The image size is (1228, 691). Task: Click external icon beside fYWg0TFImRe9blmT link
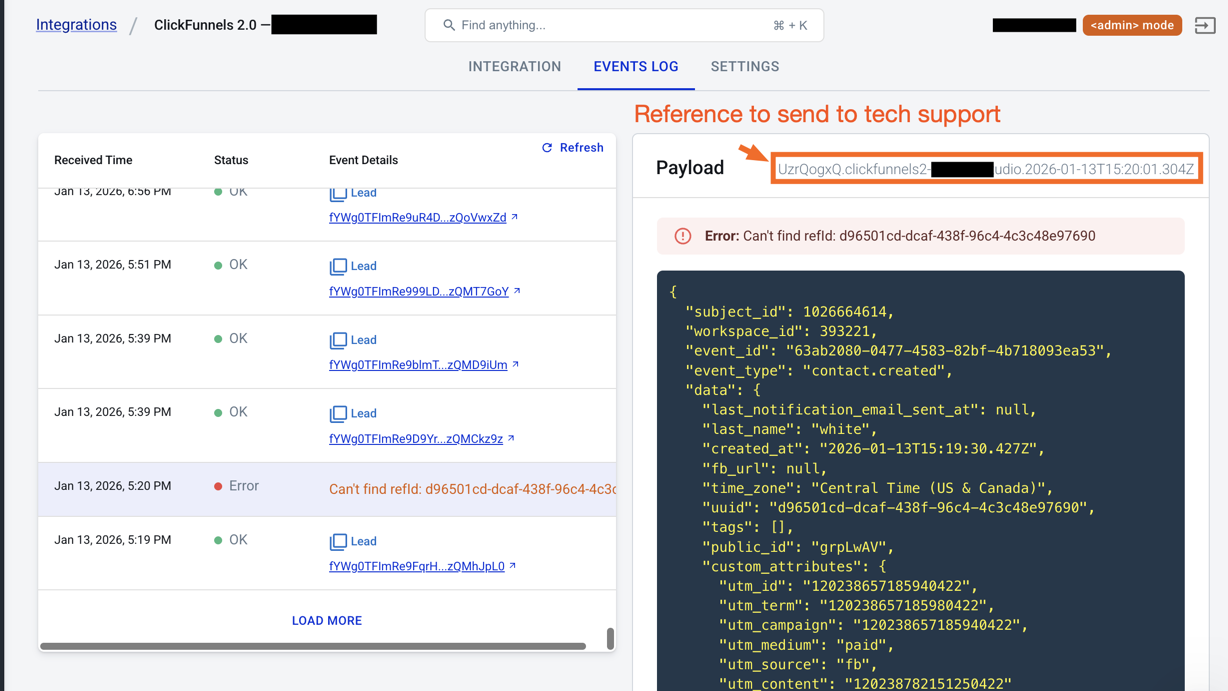(516, 364)
